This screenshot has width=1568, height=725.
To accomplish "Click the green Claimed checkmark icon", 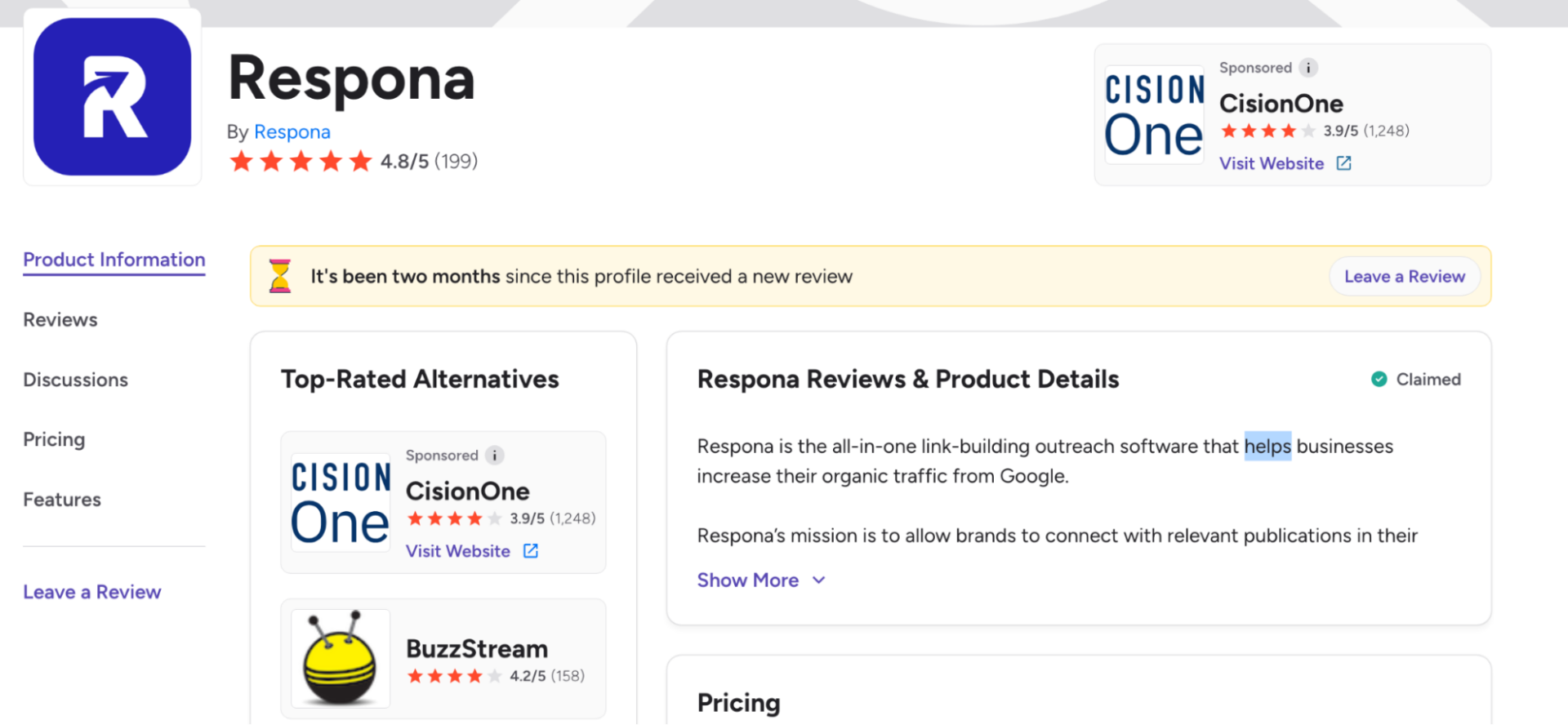I will 1379,379.
